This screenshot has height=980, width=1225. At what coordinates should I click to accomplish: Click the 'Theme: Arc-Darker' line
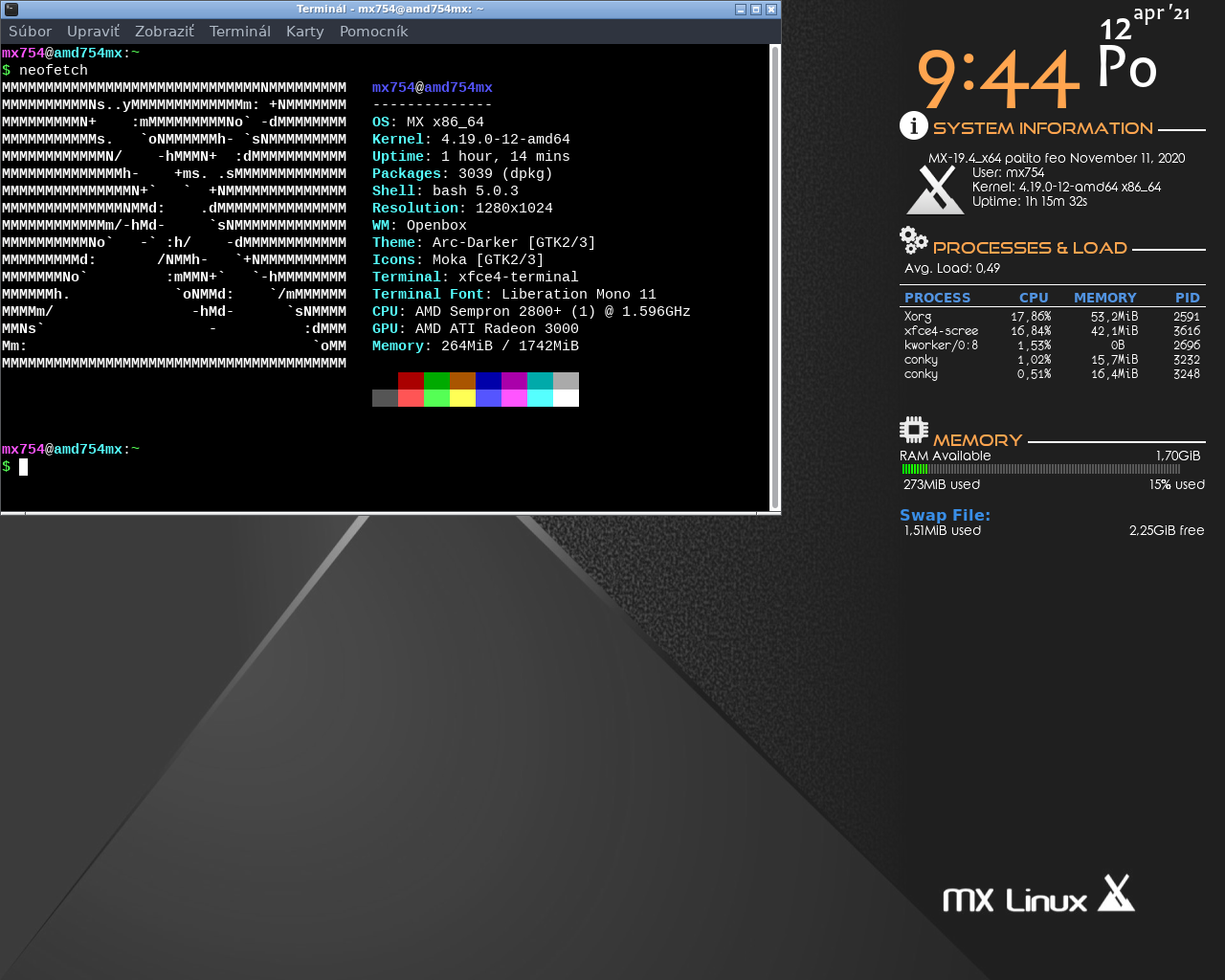(x=484, y=243)
